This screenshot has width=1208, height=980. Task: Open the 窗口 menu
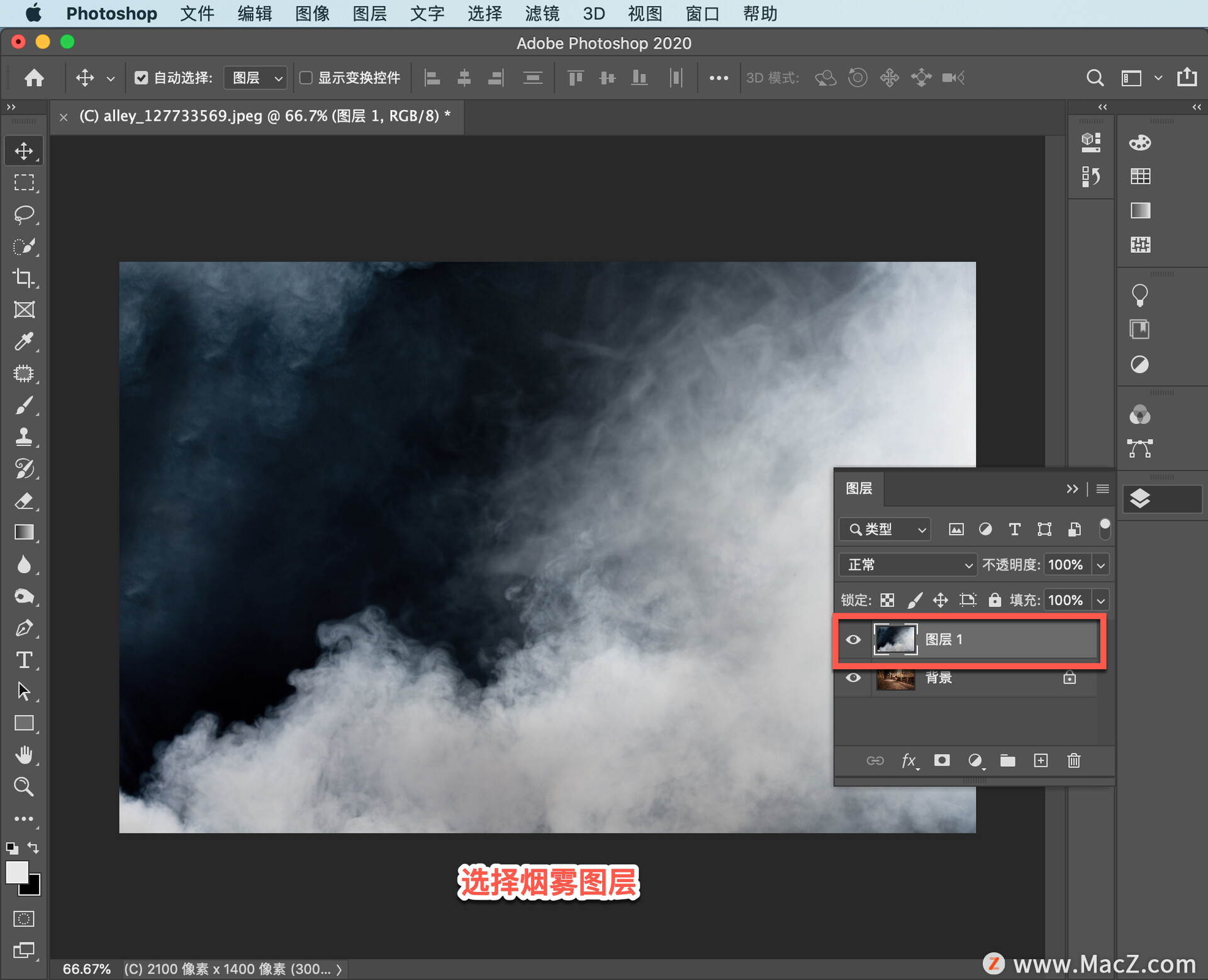(x=703, y=13)
